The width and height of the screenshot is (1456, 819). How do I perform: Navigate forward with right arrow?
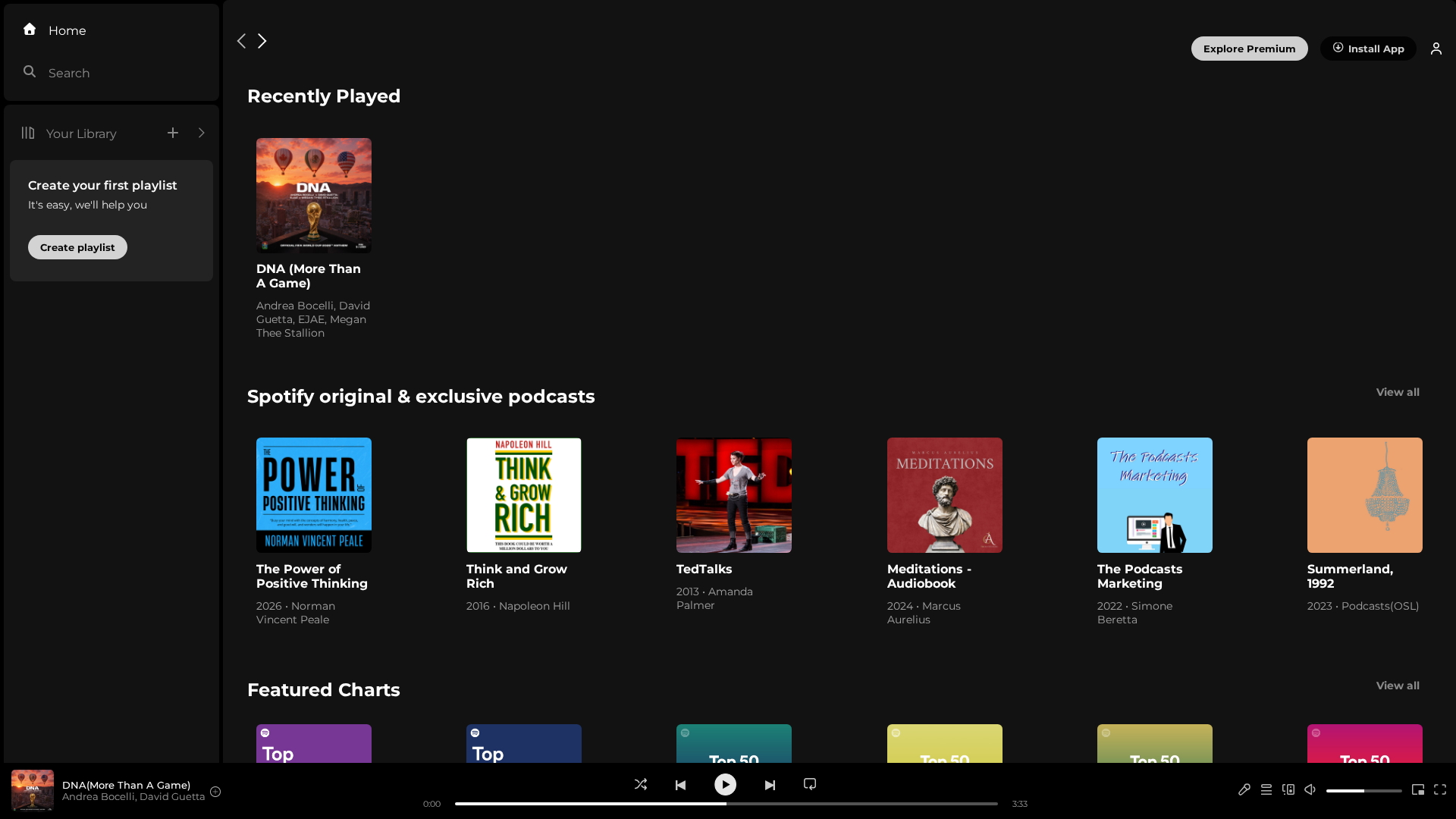tap(262, 41)
